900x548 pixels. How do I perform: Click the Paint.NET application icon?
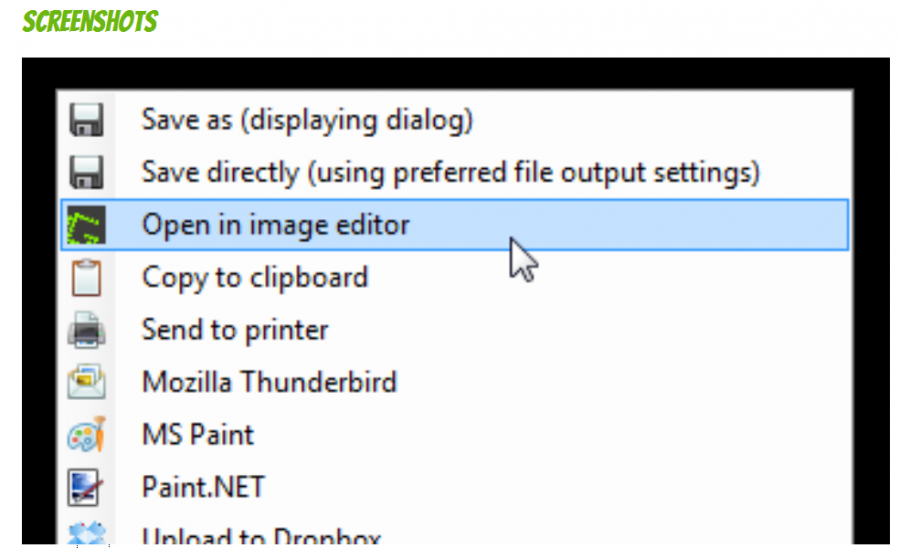(x=85, y=487)
